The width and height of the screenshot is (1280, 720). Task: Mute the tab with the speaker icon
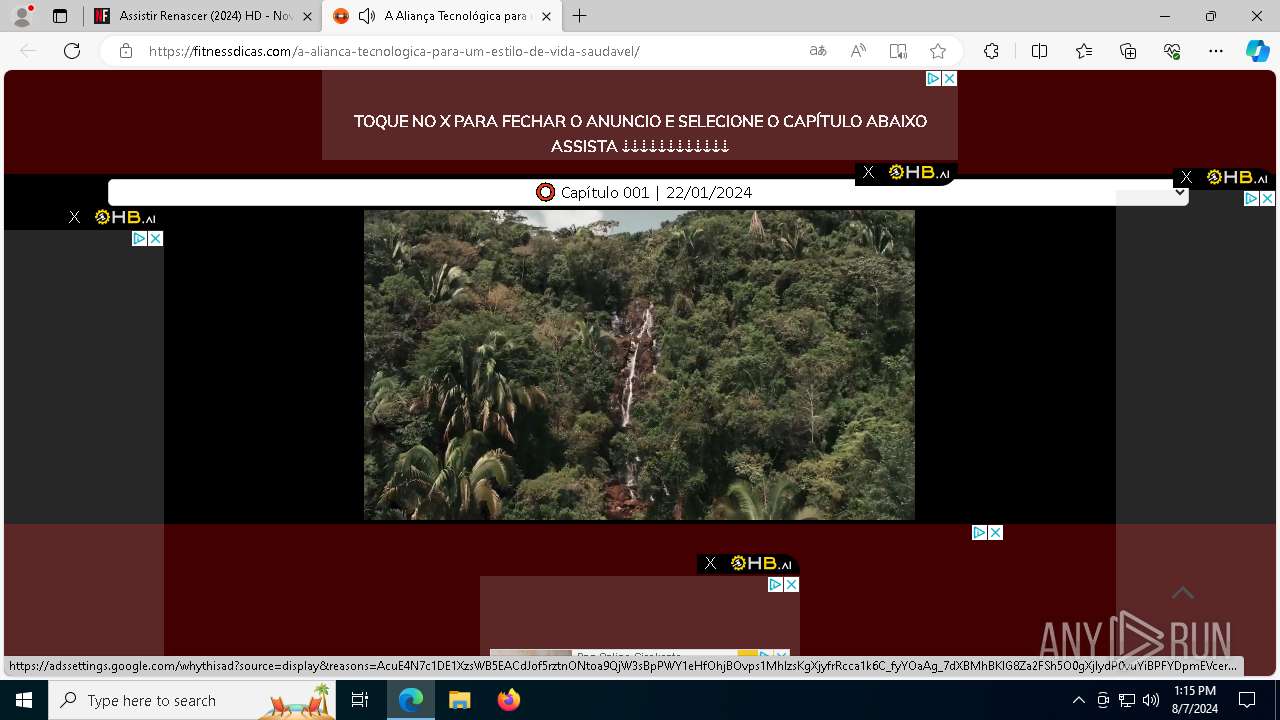[367, 16]
